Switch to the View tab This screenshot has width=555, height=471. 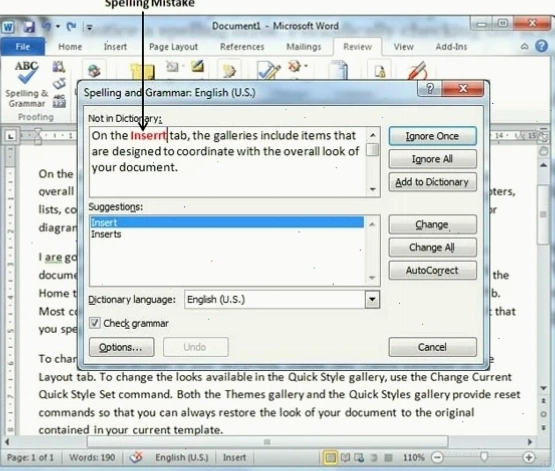click(x=404, y=47)
